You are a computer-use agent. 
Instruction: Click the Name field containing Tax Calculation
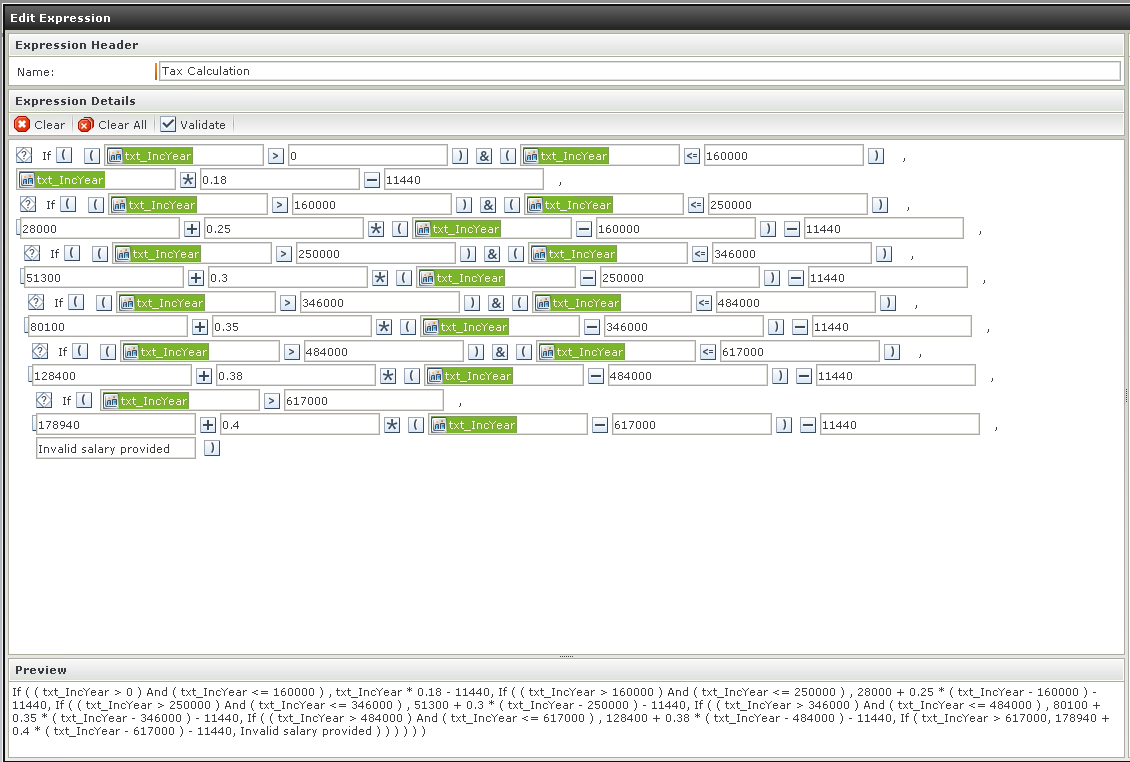pyautogui.click(x=639, y=71)
